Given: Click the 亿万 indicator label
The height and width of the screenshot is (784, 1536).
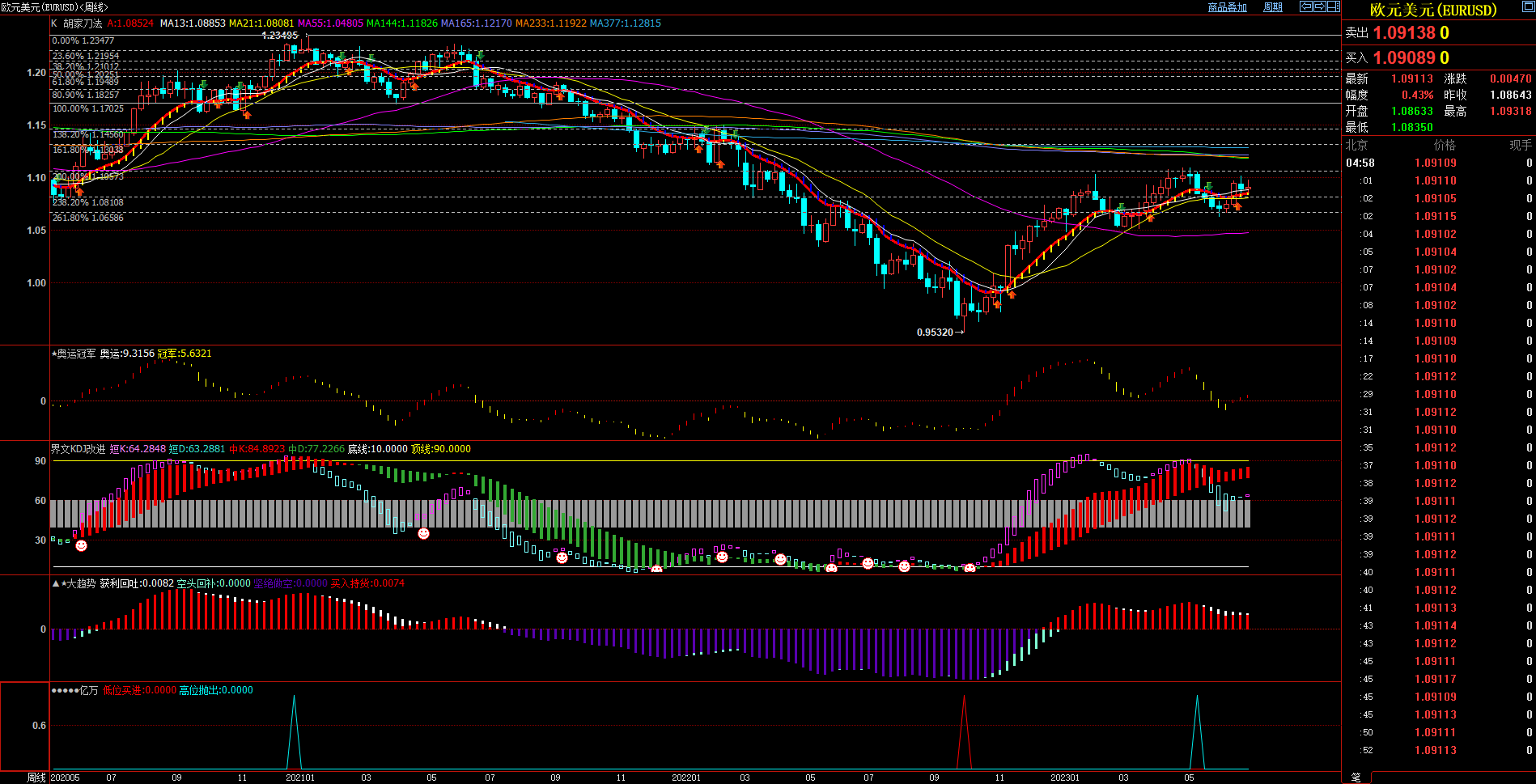Looking at the screenshot, I should pyautogui.click(x=88, y=690).
